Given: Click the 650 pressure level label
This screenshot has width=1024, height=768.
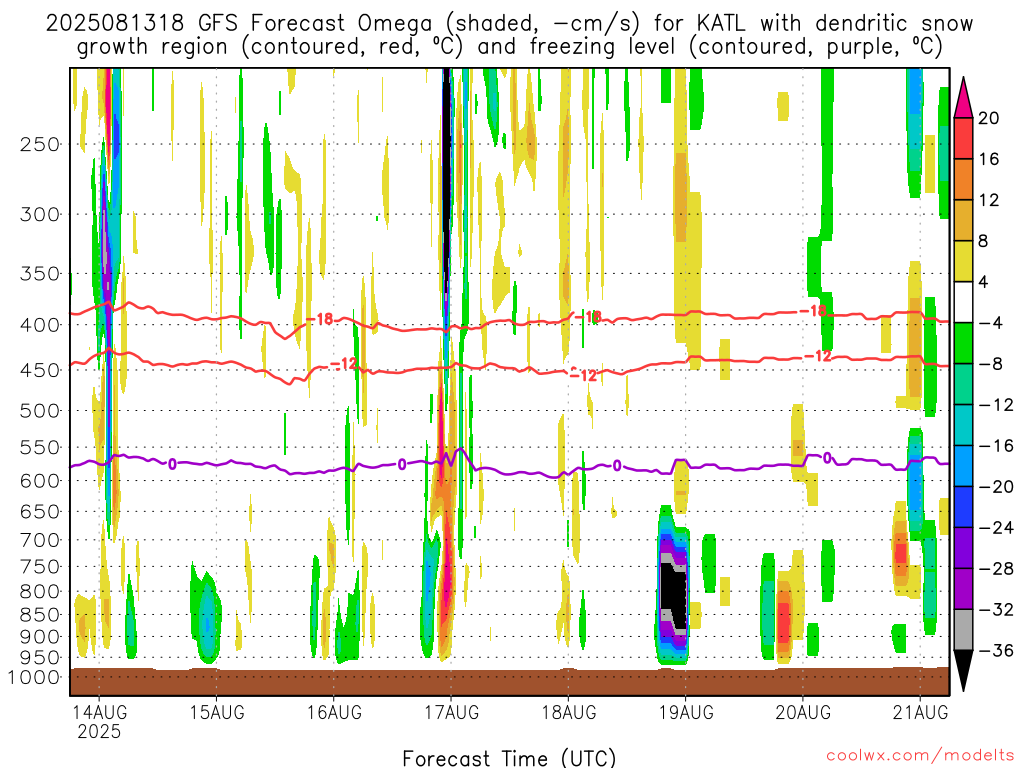Looking at the screenshot, I should pyautogui.click(x=40, y=511).
